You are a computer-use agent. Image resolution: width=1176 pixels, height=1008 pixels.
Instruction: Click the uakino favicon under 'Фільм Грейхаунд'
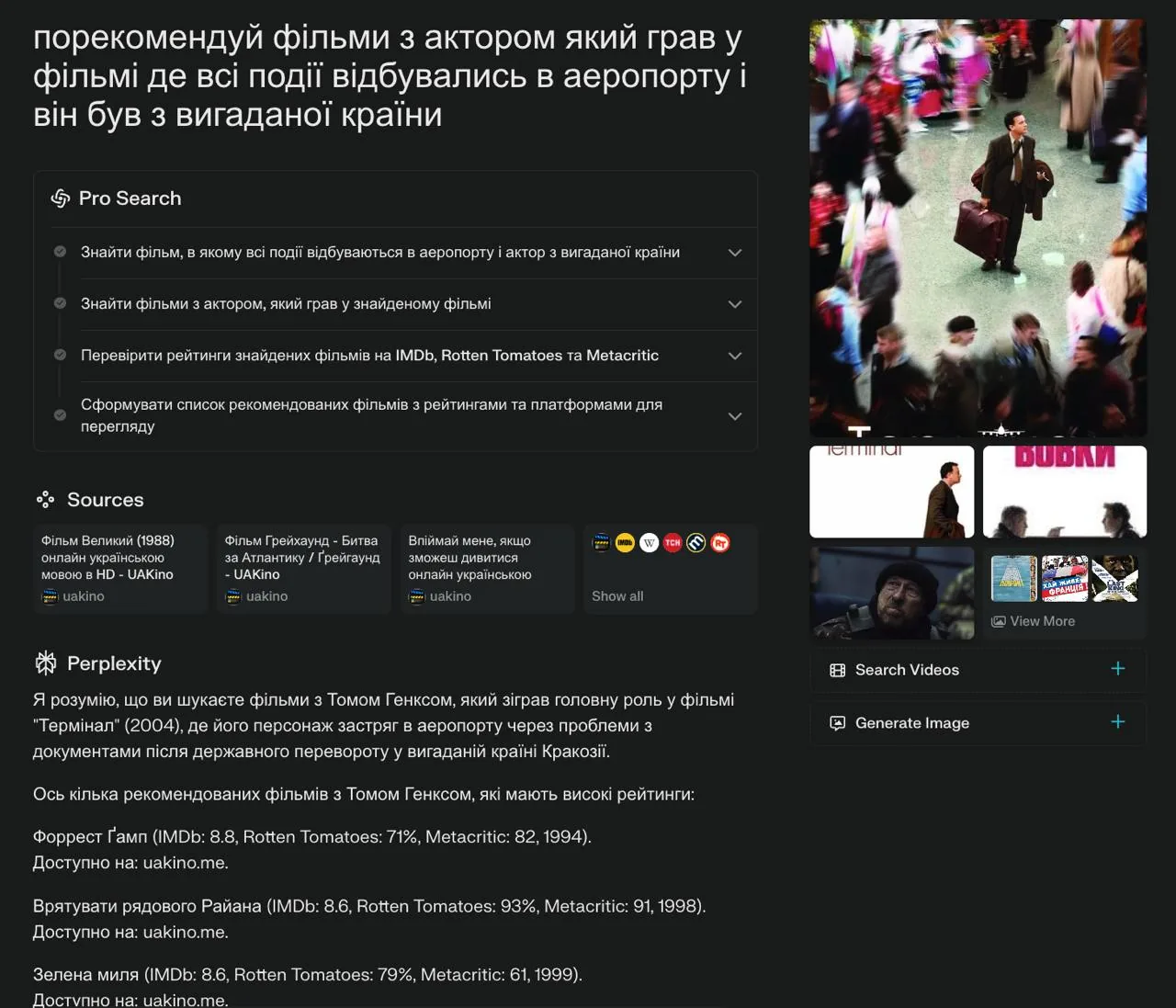[233, 596]
